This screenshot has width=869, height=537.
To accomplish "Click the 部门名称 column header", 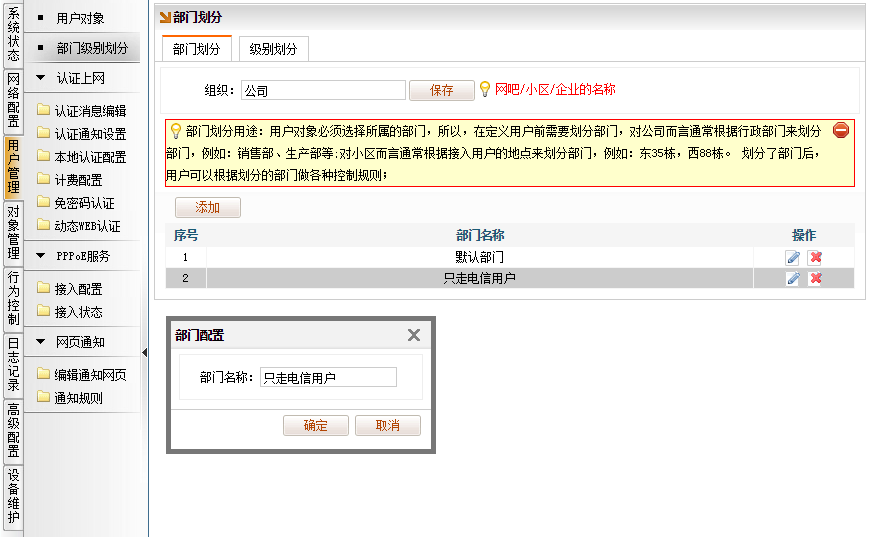I will point(480,235).
